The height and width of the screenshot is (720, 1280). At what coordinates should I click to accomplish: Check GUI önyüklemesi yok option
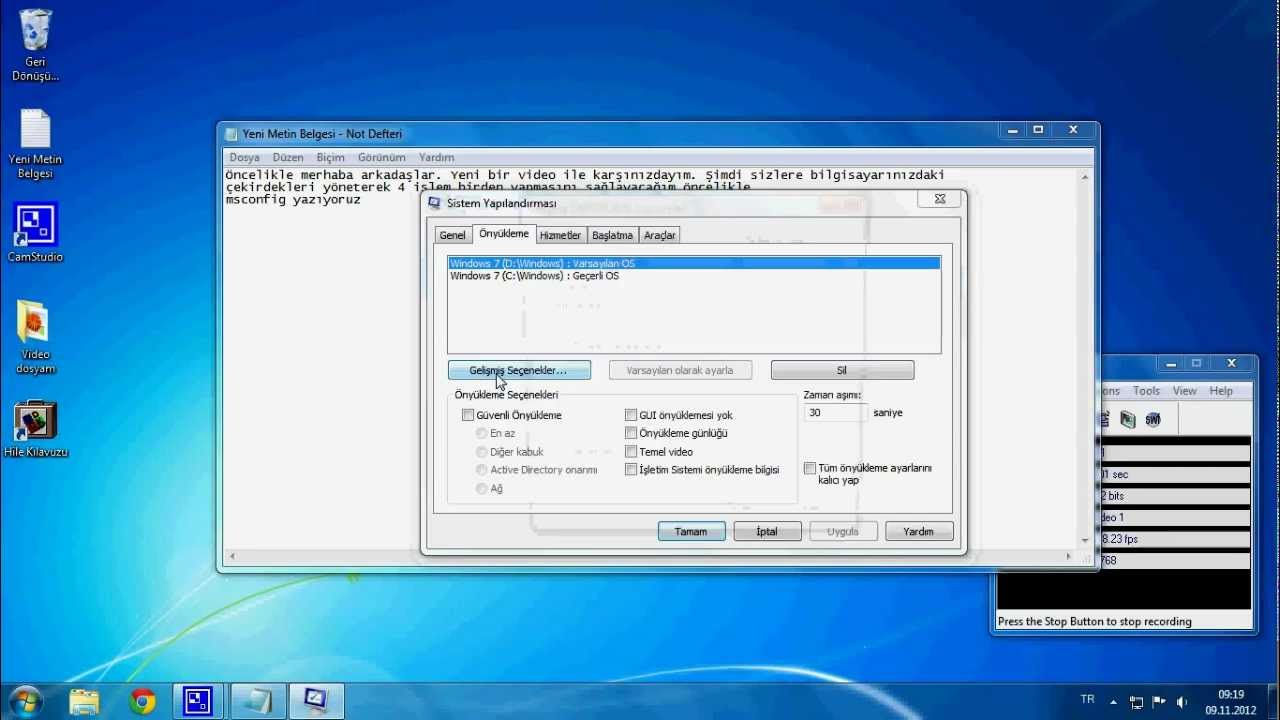coord(631,415)
